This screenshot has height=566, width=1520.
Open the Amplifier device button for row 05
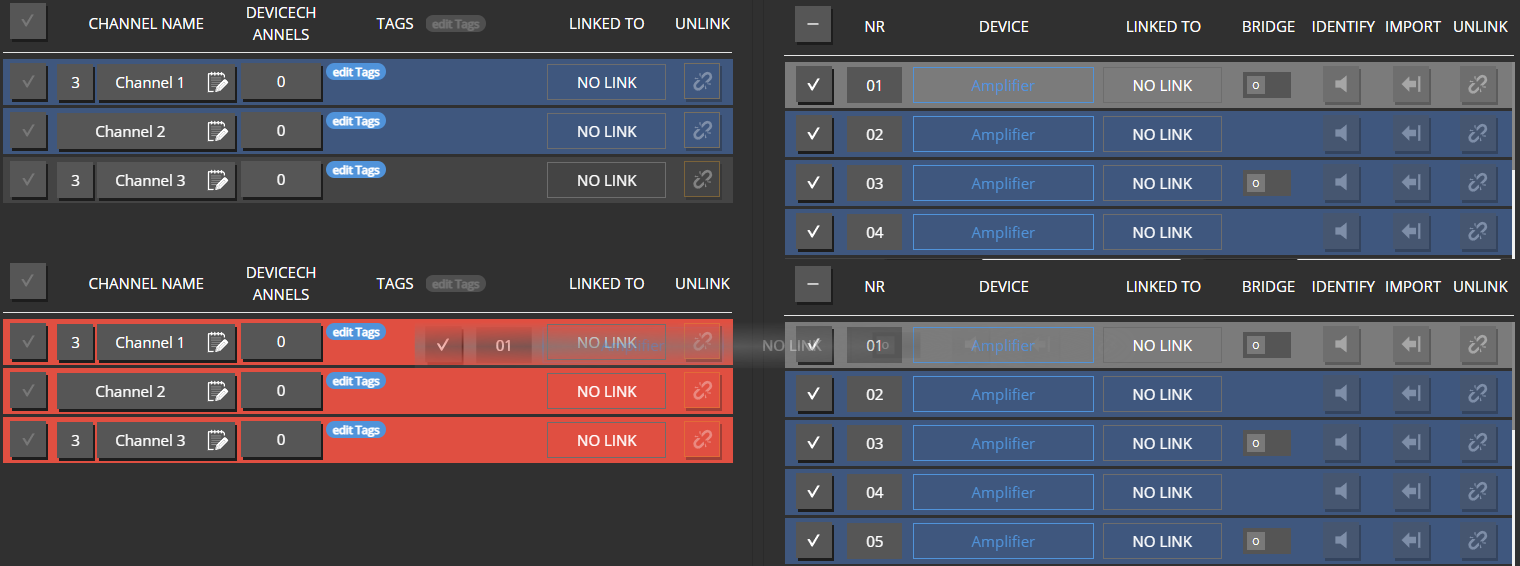pyautogui.click(x=1003, y=541)
